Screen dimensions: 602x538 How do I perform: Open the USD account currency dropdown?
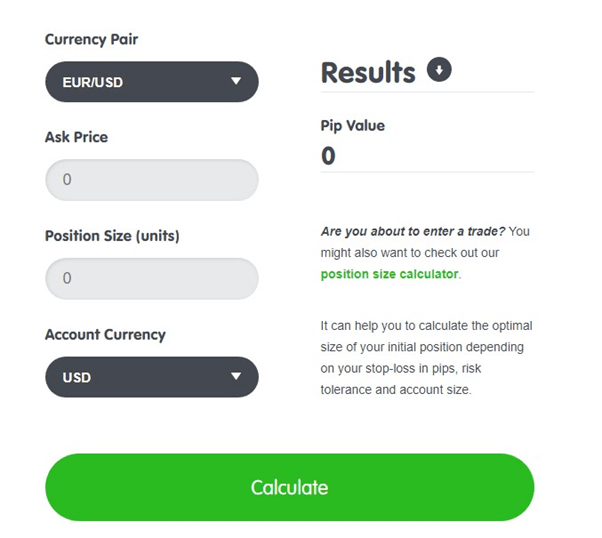[x=152, y=377]
